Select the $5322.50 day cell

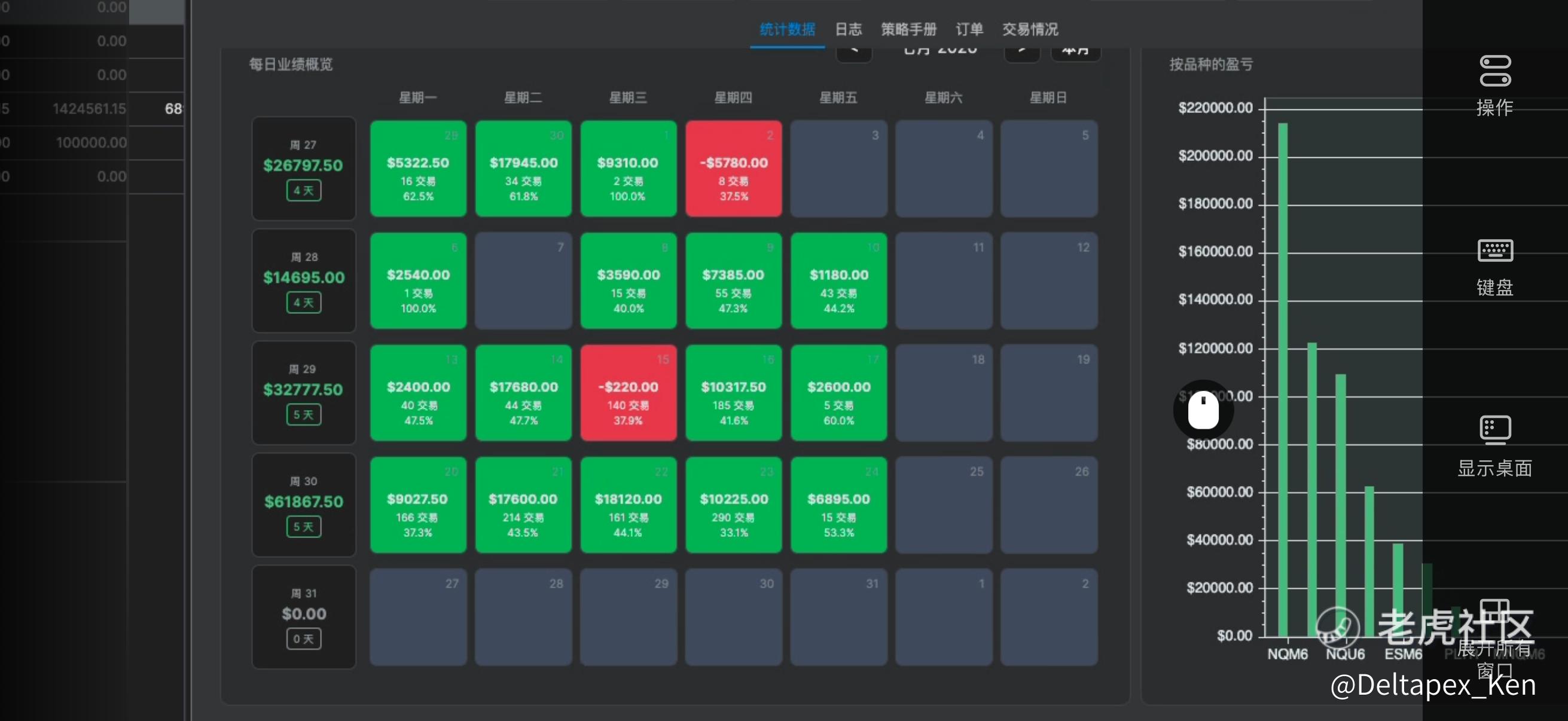pos(418,169)
